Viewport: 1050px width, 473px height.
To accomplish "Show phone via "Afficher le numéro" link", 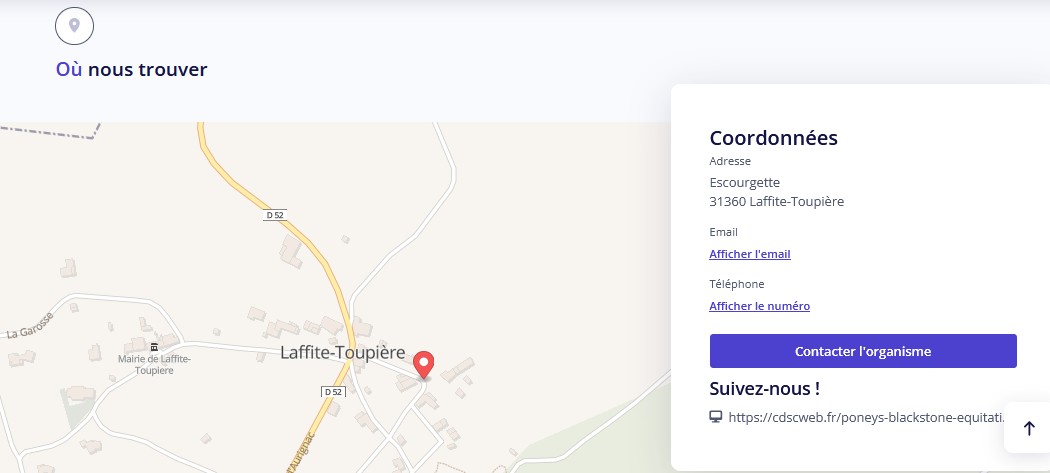I will tap(759, 306).
